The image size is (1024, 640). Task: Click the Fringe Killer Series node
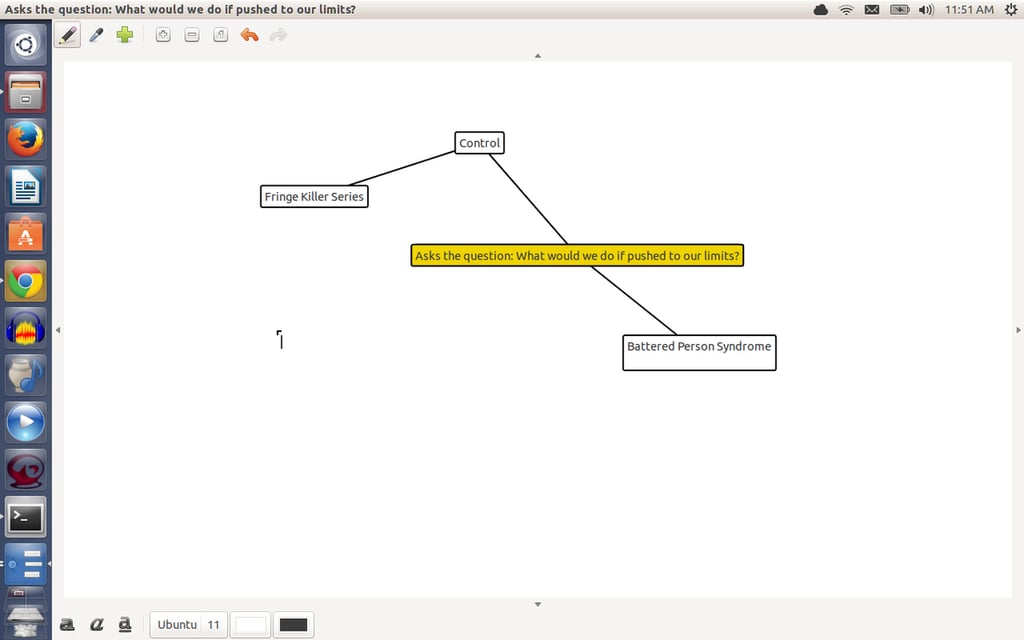(314, 197)
